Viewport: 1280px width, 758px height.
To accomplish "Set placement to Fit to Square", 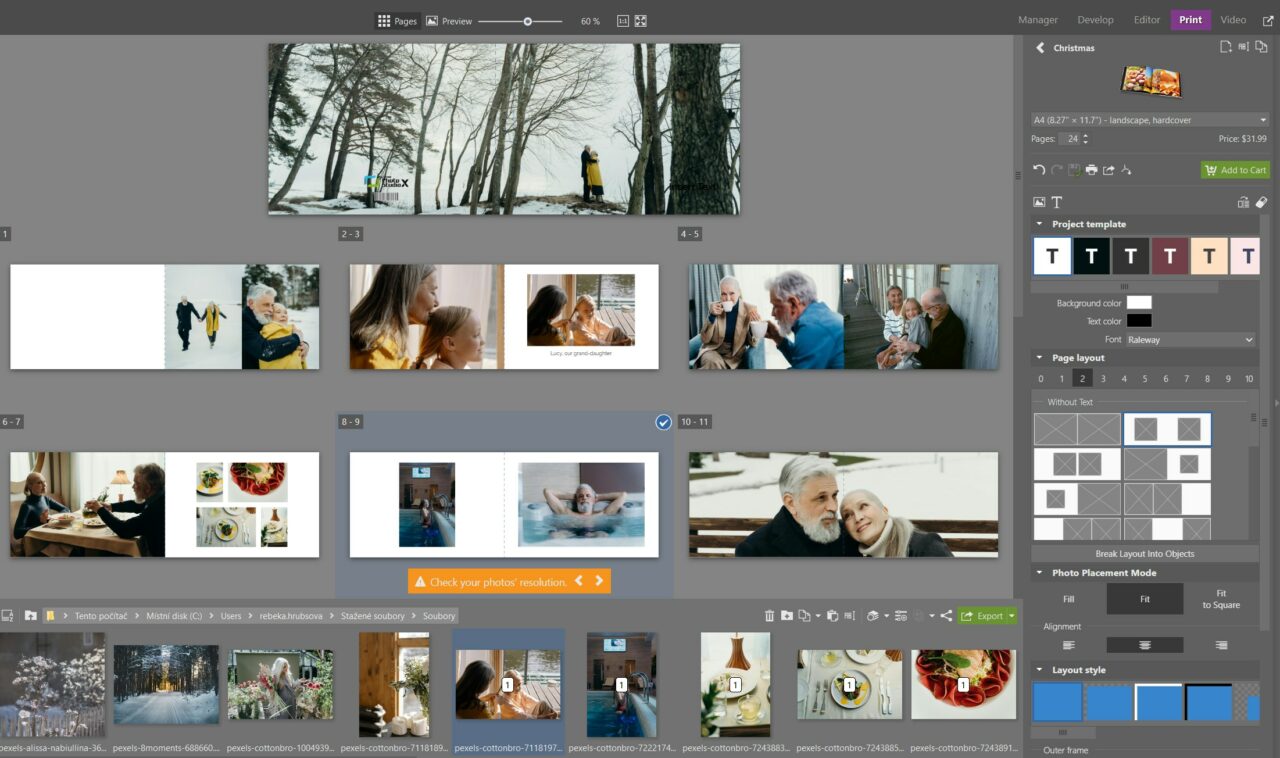I will click(x=1221, y=599).
